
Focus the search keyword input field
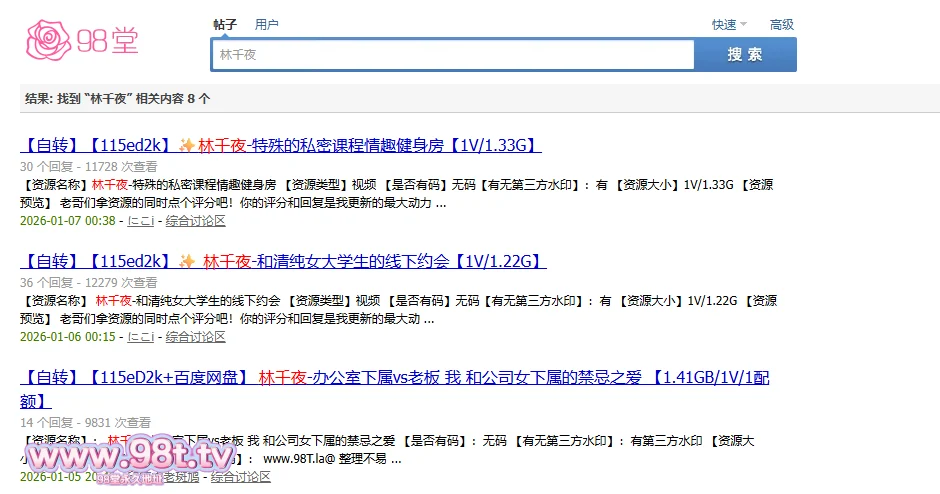click(x=452, y=55)
